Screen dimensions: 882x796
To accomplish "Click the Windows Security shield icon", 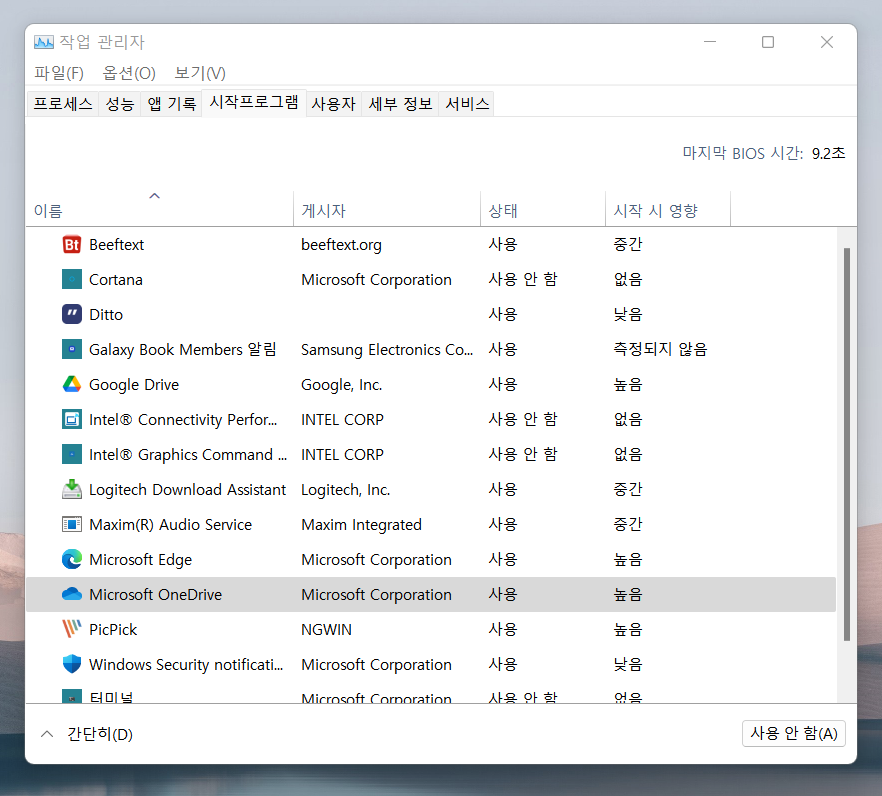I will coord(71,664).
